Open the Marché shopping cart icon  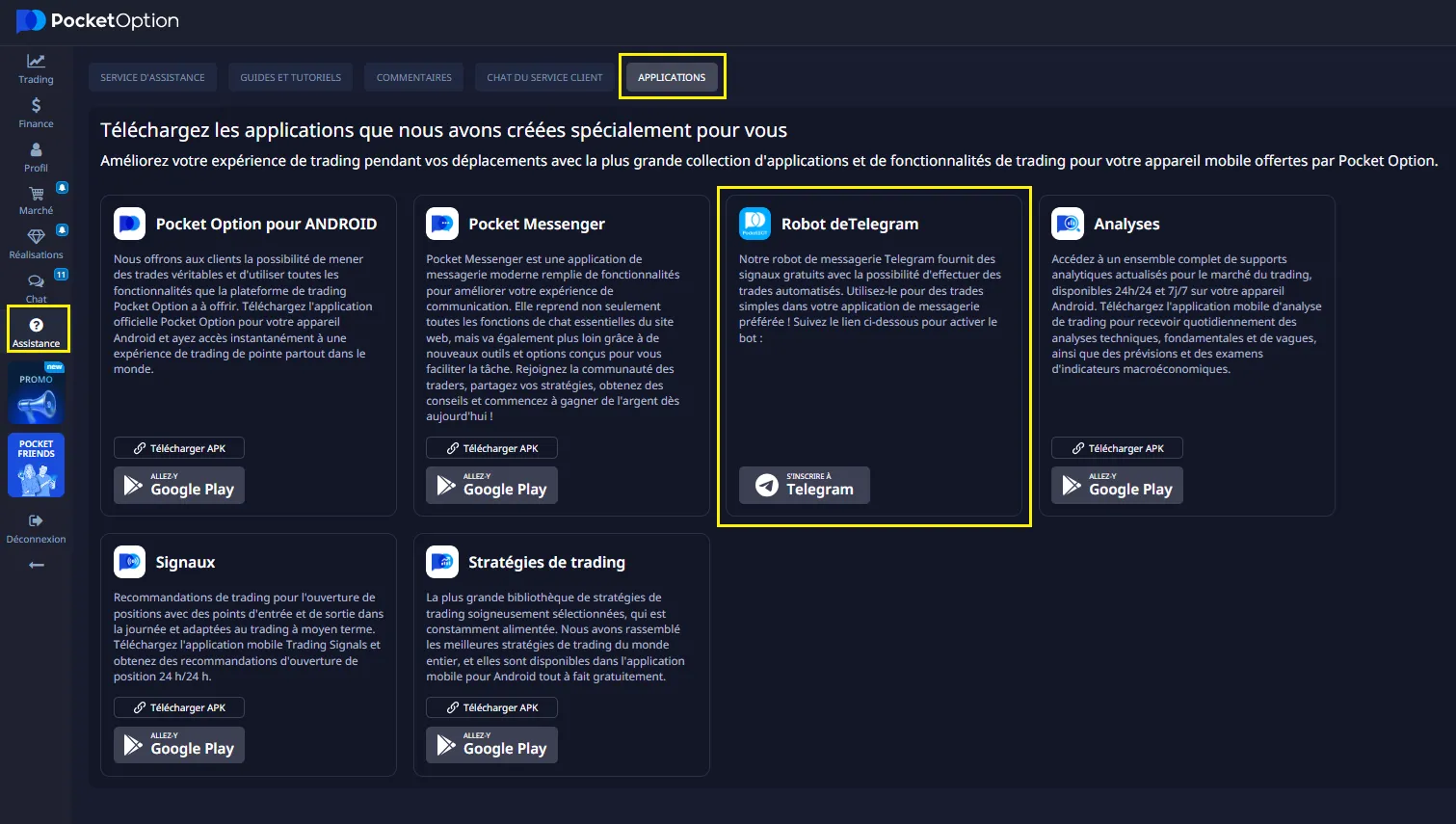[36, 194]
